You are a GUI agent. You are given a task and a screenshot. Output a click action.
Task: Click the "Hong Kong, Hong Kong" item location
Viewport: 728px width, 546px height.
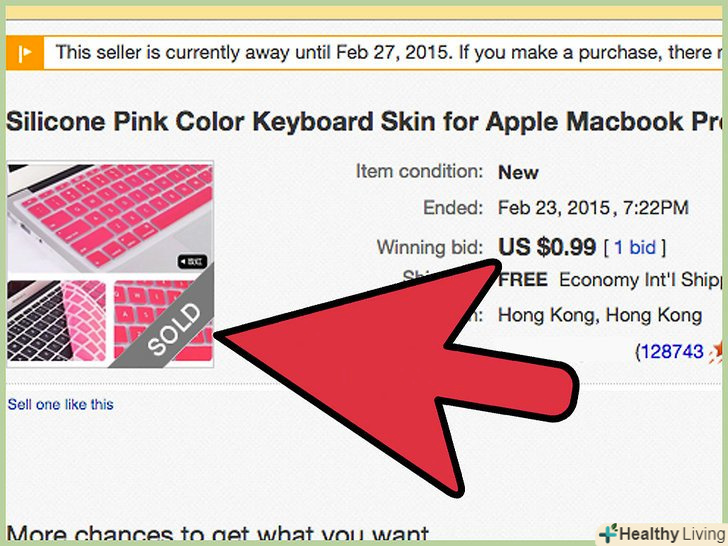pyautogui.click(x=600, y=315)
